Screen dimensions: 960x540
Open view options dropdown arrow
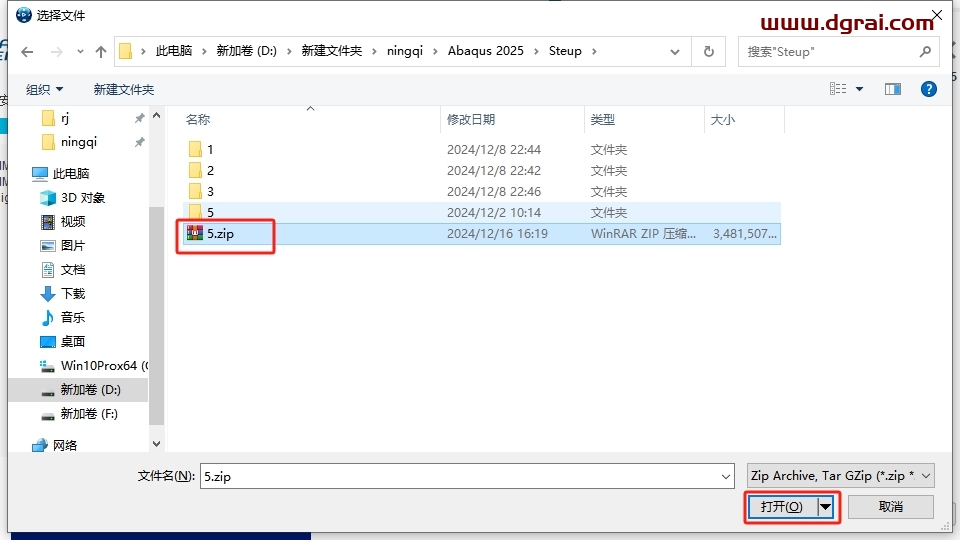pos(860,89)
